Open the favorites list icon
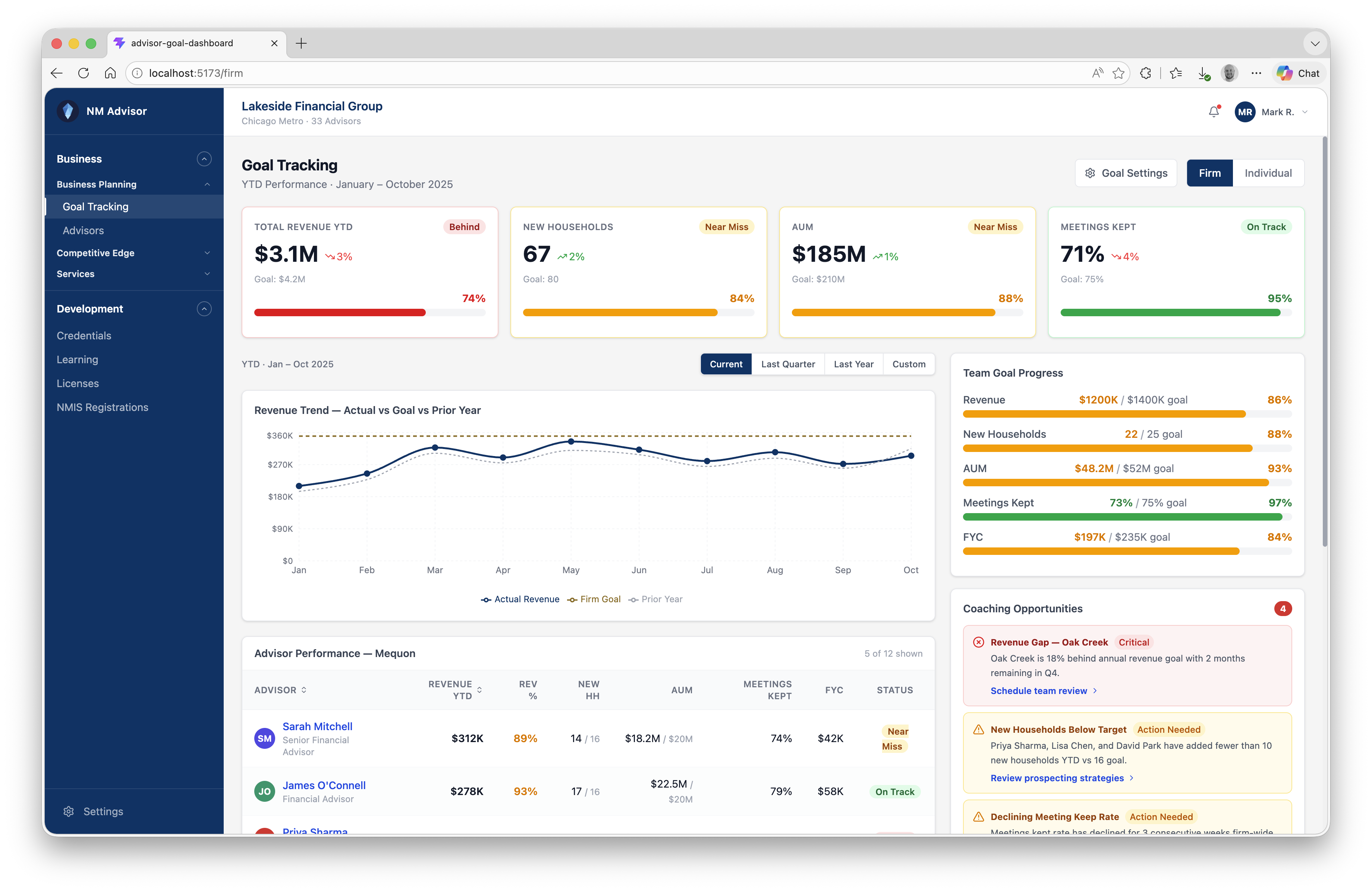This screenshot has height=892, width=1372. point(1176,73)
